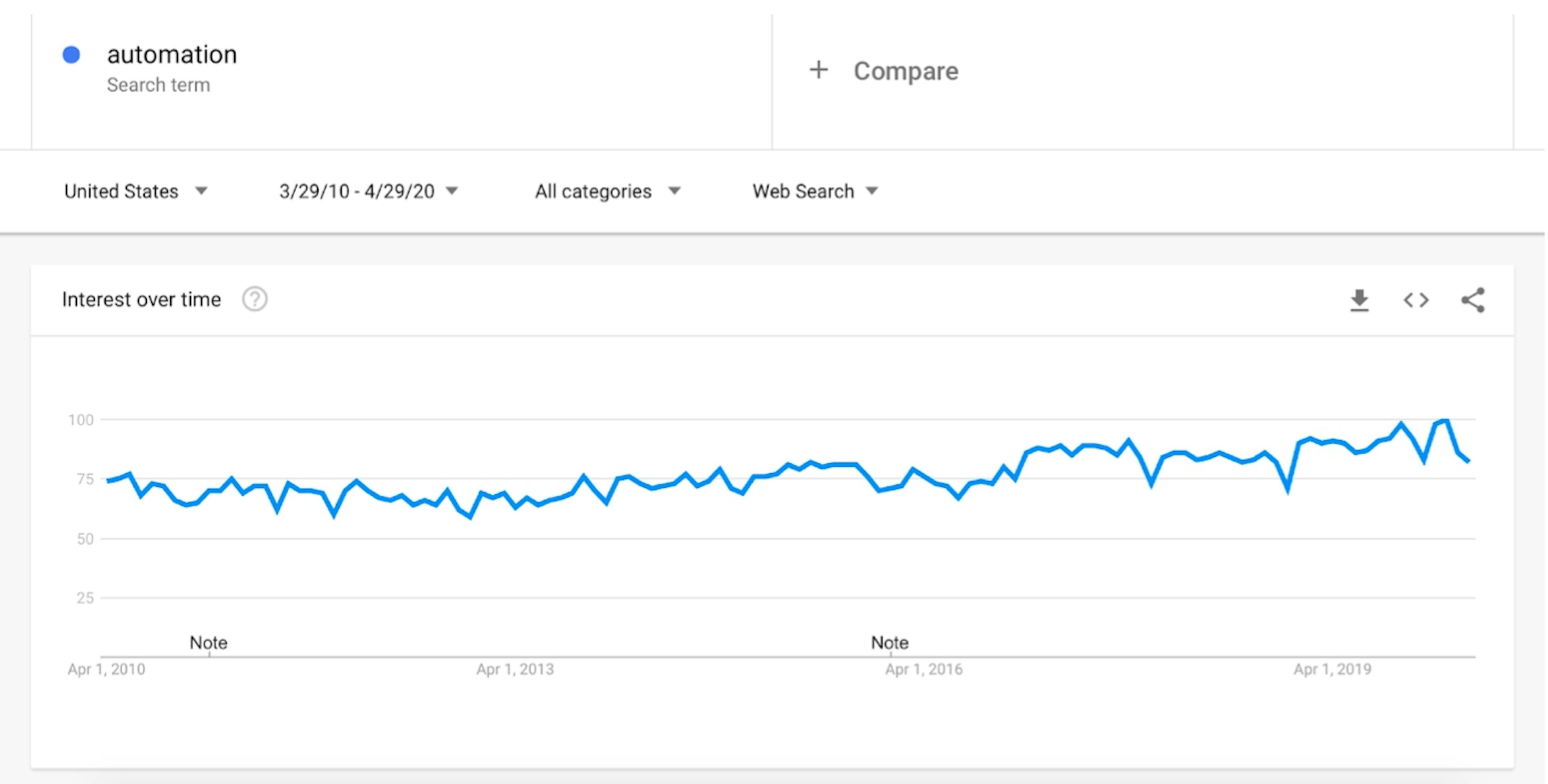Screen dimensions: 1548x784
Task: Expand the 3/29/10 - 4/29/20 date range
Action: pos(368,191)
